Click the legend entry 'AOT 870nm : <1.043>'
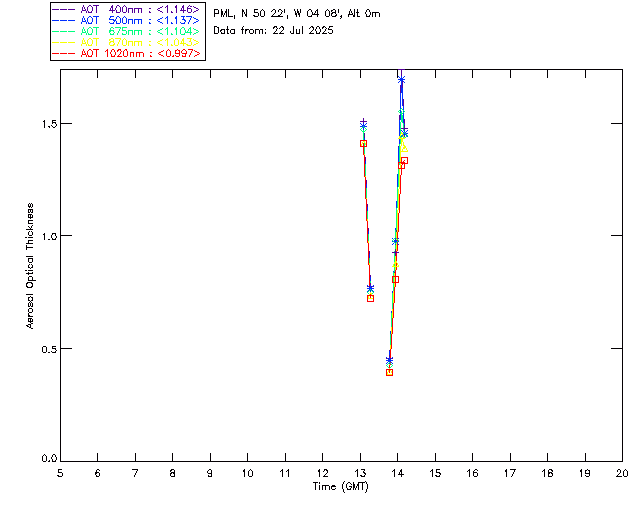 click(x=127, y=42)
